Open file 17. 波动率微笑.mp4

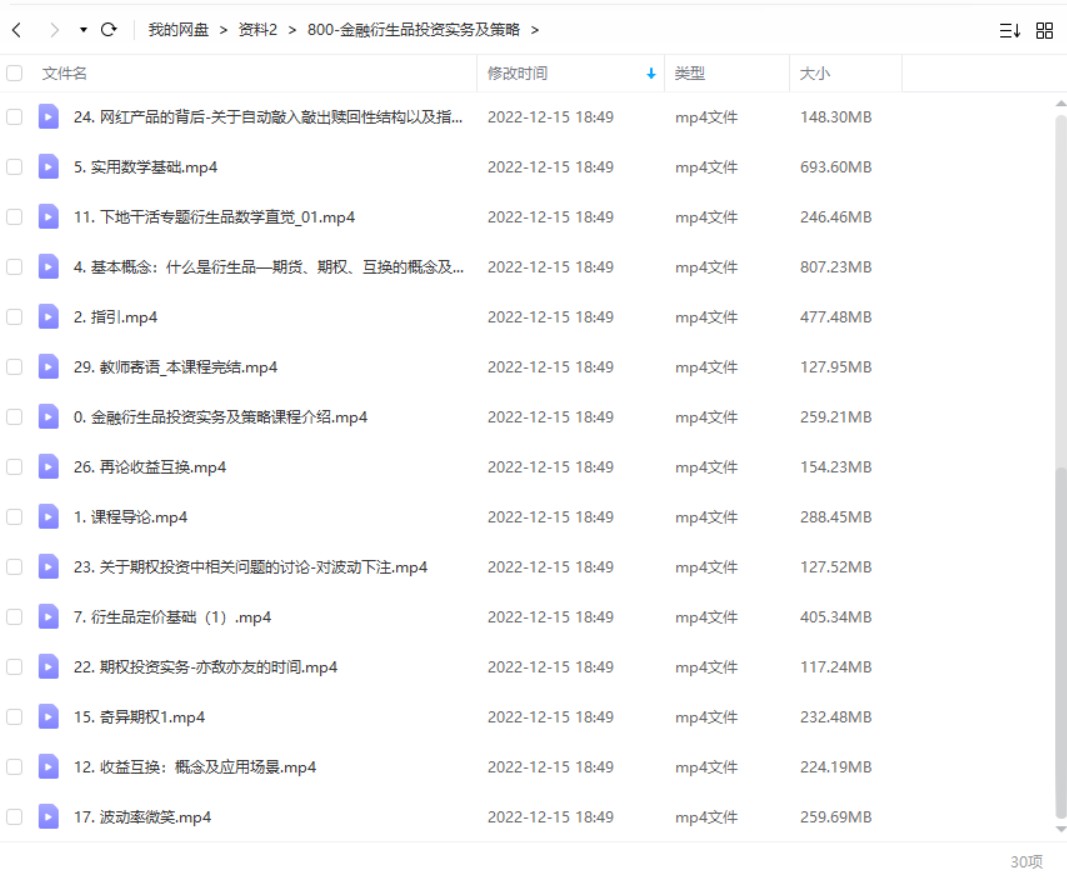click(x=142, y=817)
